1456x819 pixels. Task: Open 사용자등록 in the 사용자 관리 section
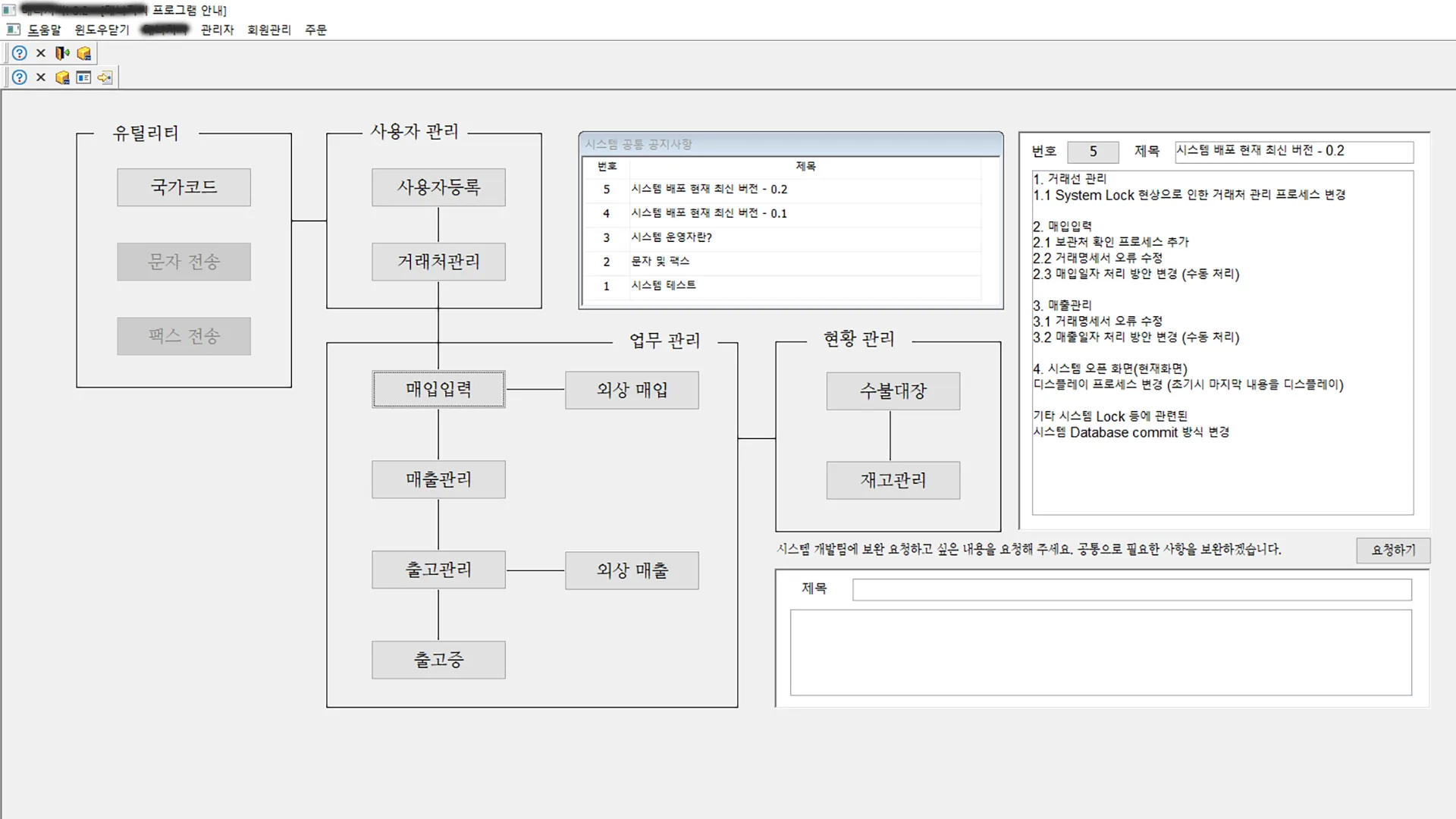coord(438,187)
